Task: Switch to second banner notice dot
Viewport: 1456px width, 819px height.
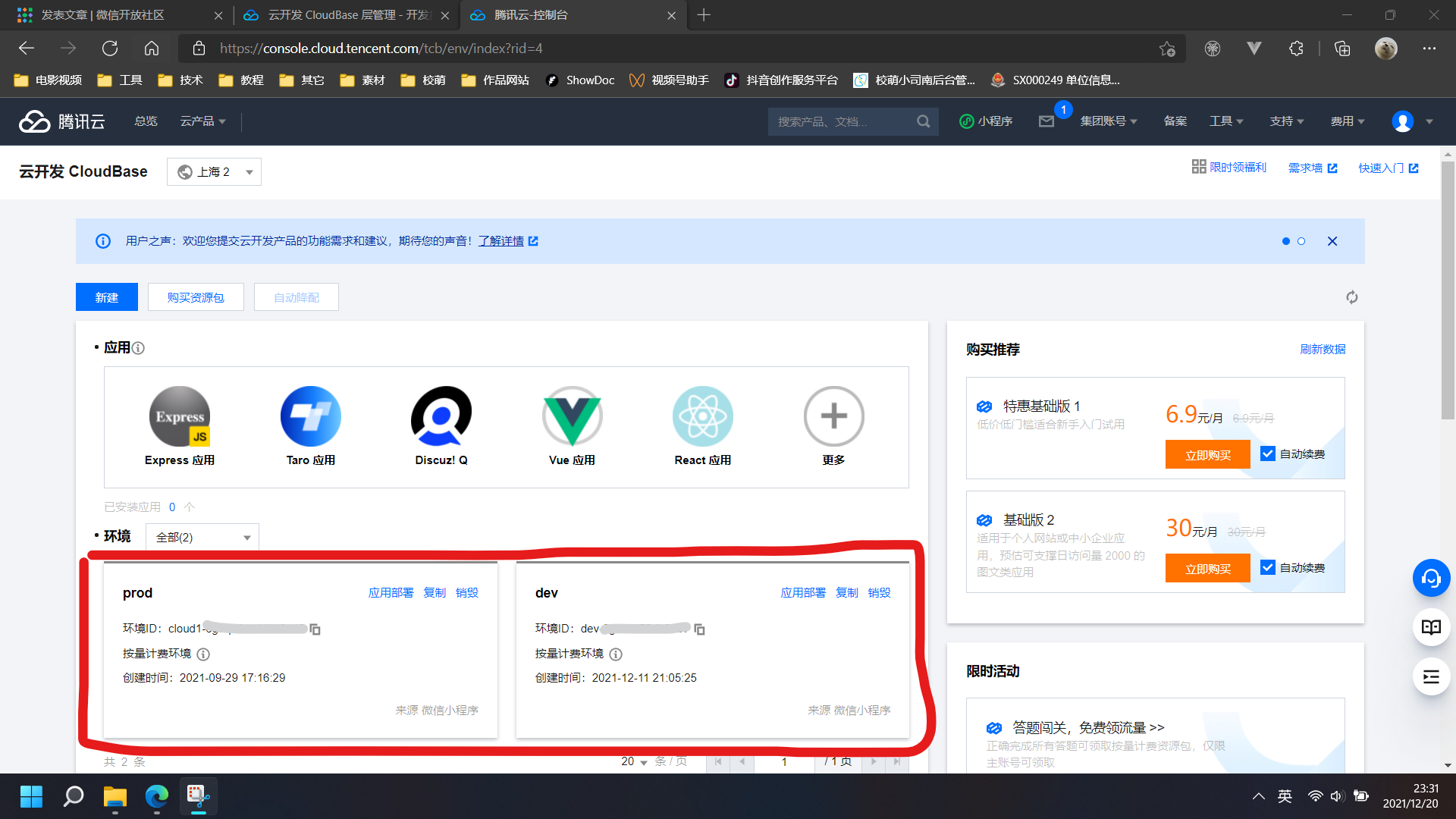Action: (1301, 241)
